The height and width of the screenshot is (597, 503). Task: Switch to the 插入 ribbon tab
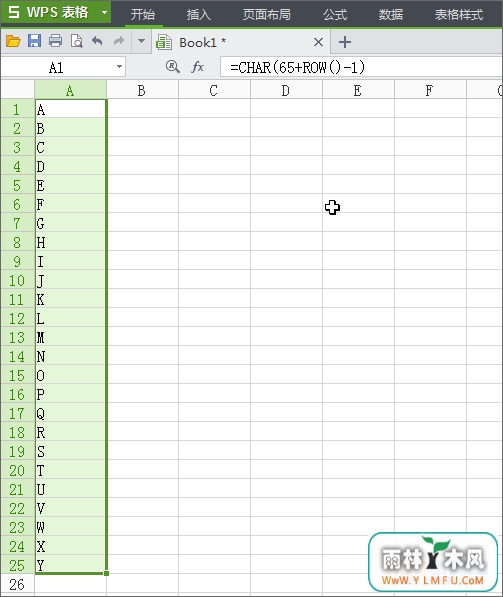(x=198, y=14)
